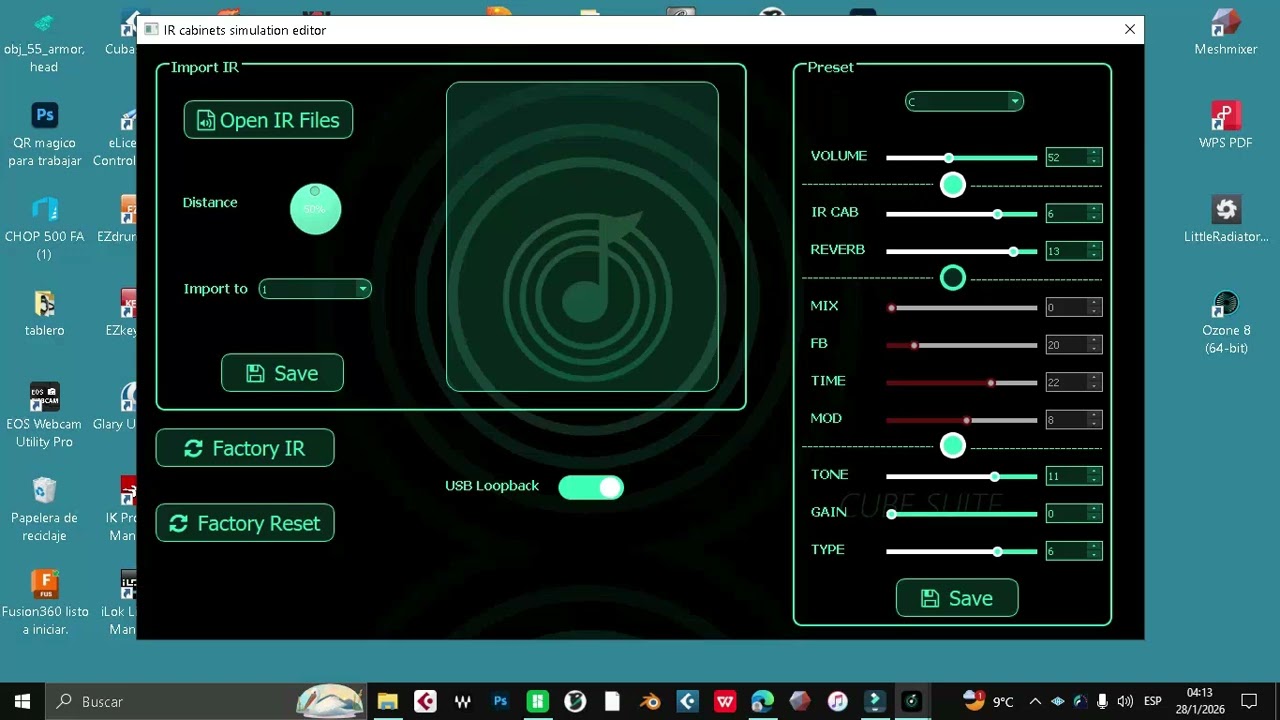Click the REVERB value field showing 13
The height and width of the screenshot is (720, 1280).
tap(1074, 251)
